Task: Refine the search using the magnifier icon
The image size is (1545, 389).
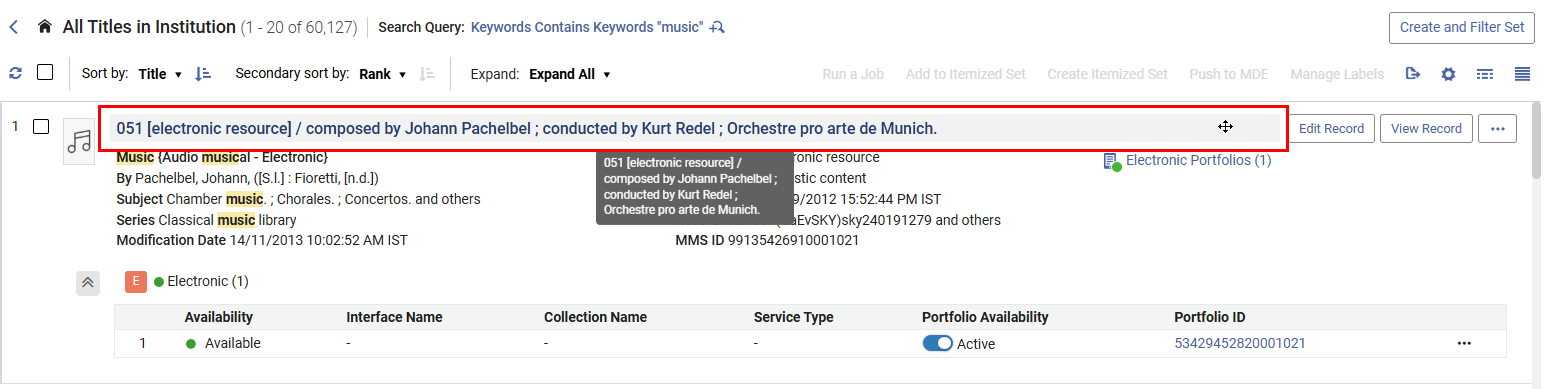Action: coord(717,27)
